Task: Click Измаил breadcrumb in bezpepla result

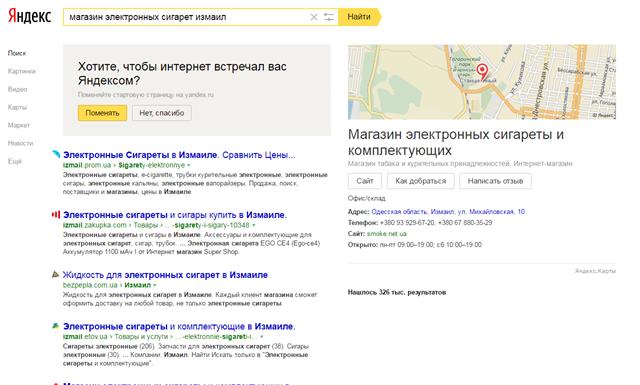Action: pyautogui.click(x=138, y=285)
